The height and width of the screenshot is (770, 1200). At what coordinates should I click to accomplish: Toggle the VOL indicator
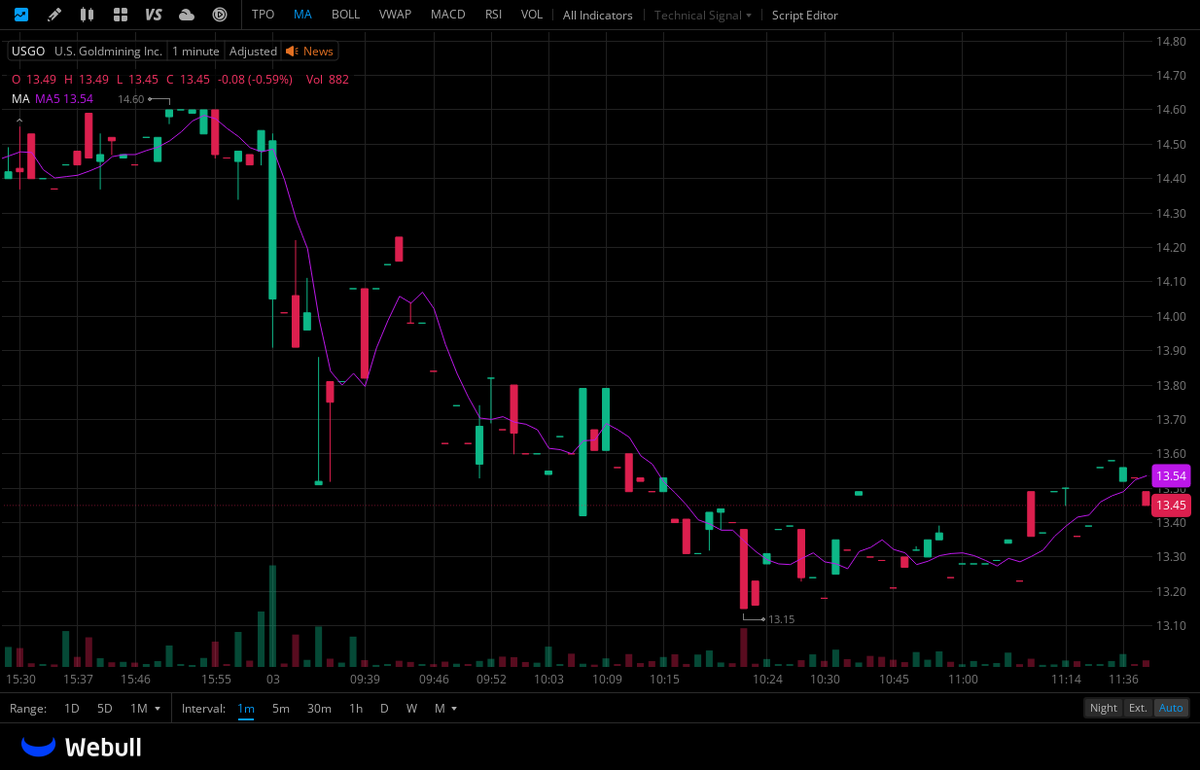532,15
